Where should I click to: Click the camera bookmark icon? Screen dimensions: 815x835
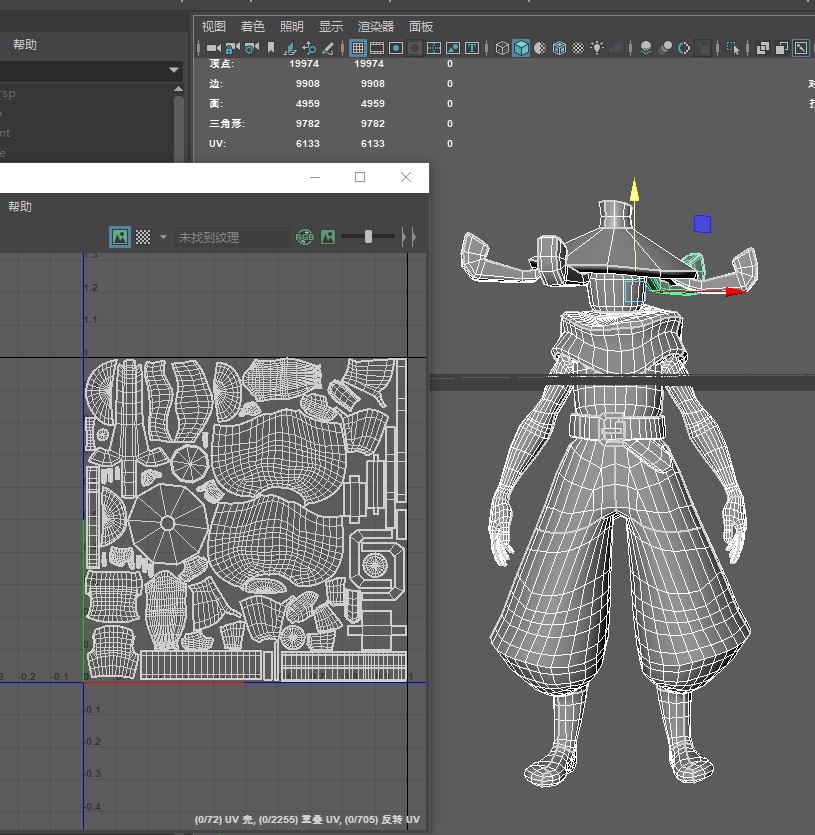[270, 48]
